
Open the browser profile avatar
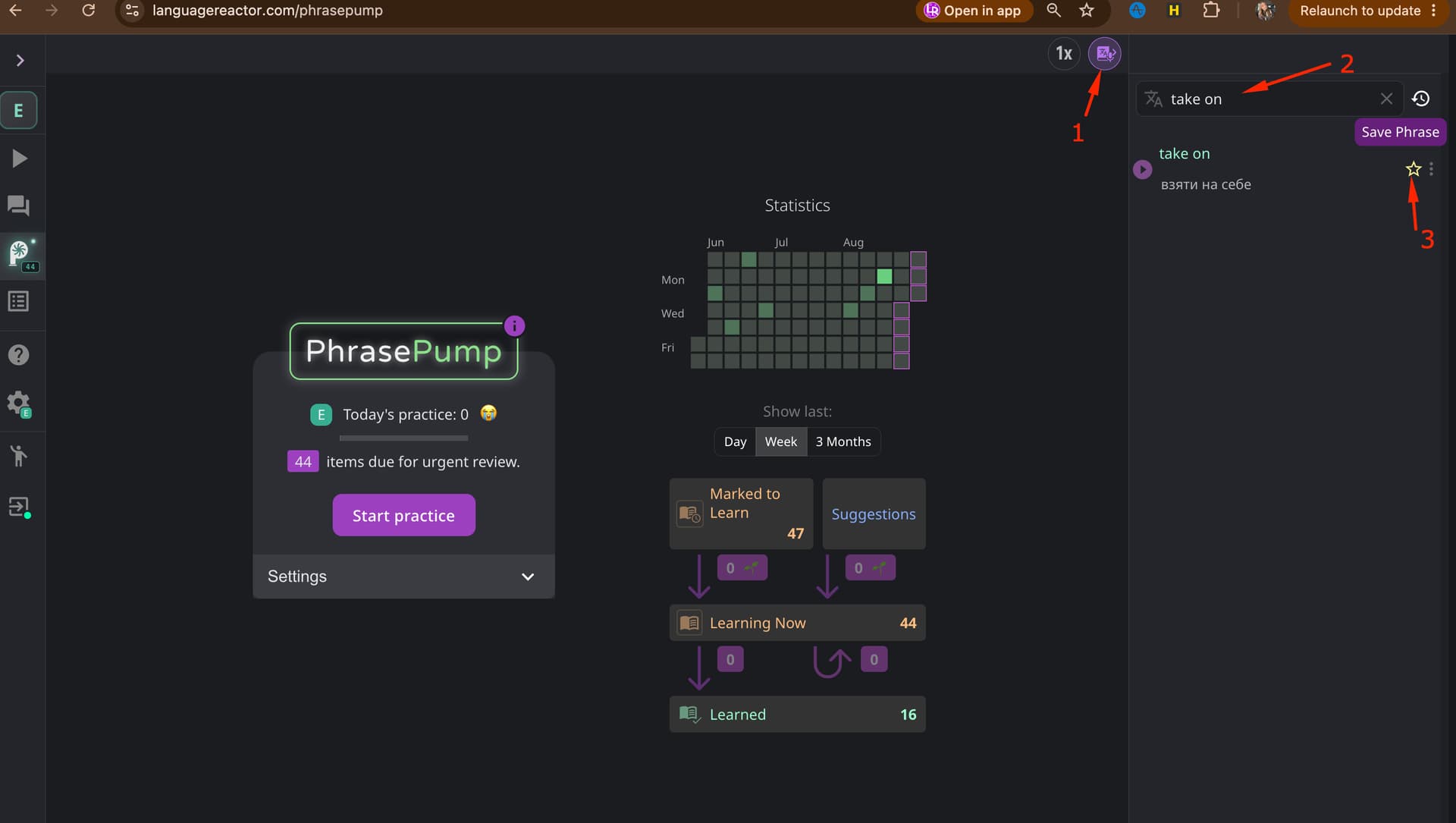coord(1266,11)
